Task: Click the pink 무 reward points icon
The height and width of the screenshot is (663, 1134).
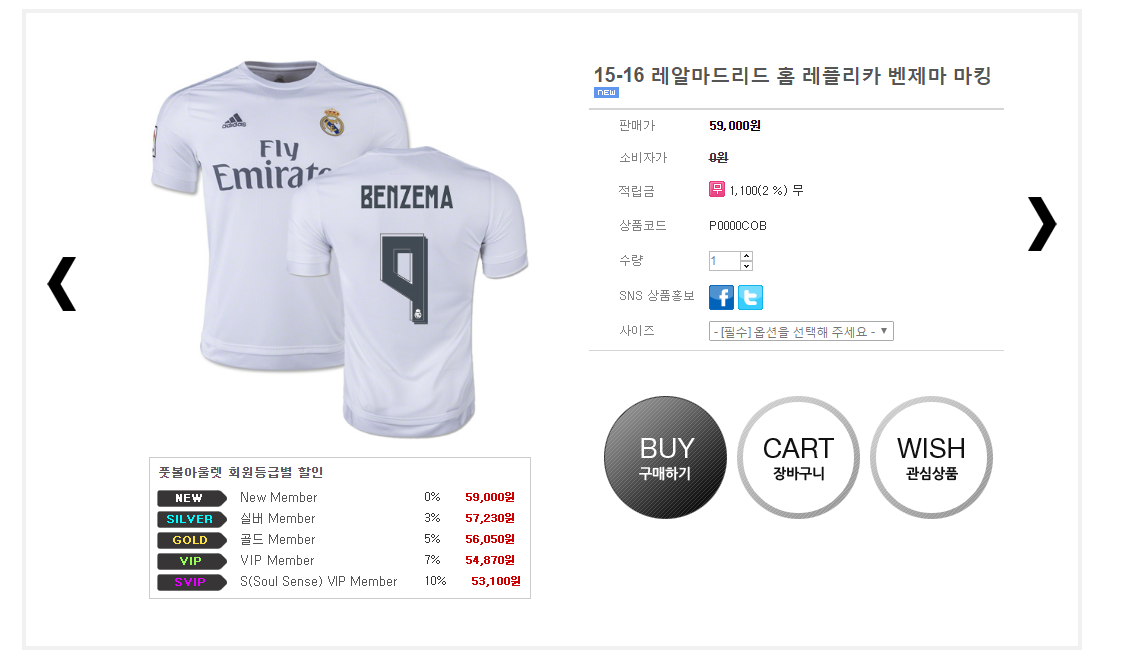Action: click(x=717, y=189)
